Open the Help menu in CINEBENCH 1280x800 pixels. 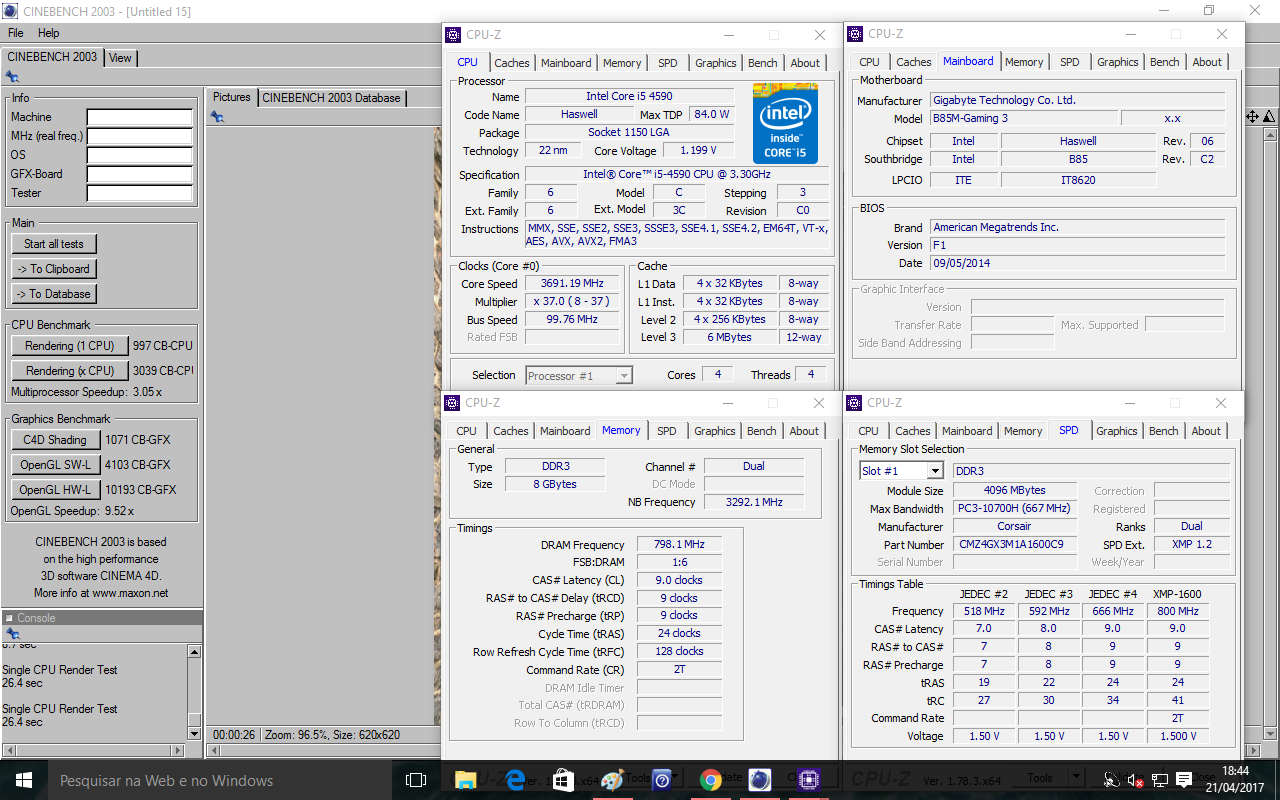pyautogui.click(x=49, y=33)
